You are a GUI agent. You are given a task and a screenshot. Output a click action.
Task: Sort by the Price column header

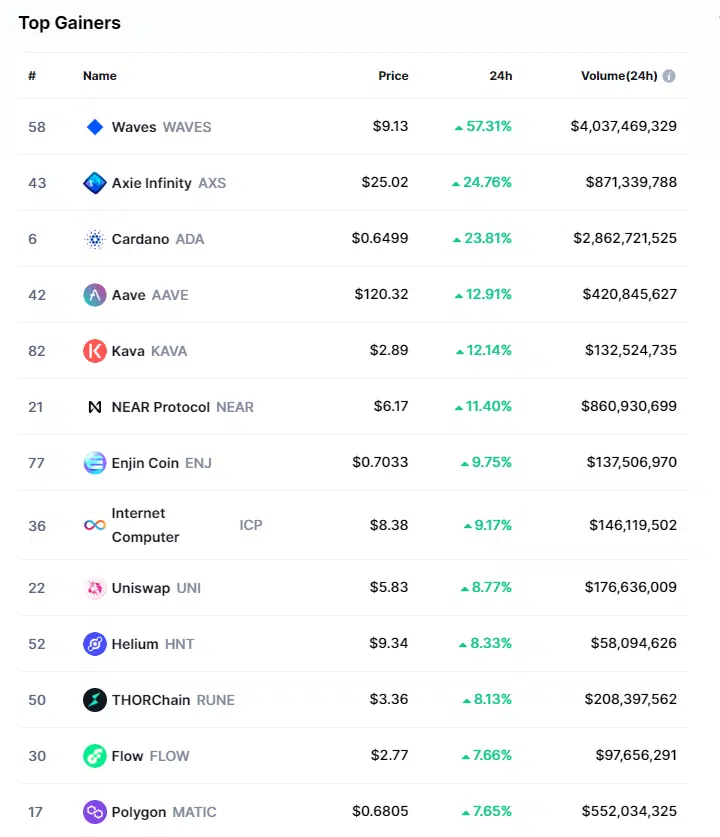[x=393, y=76]
